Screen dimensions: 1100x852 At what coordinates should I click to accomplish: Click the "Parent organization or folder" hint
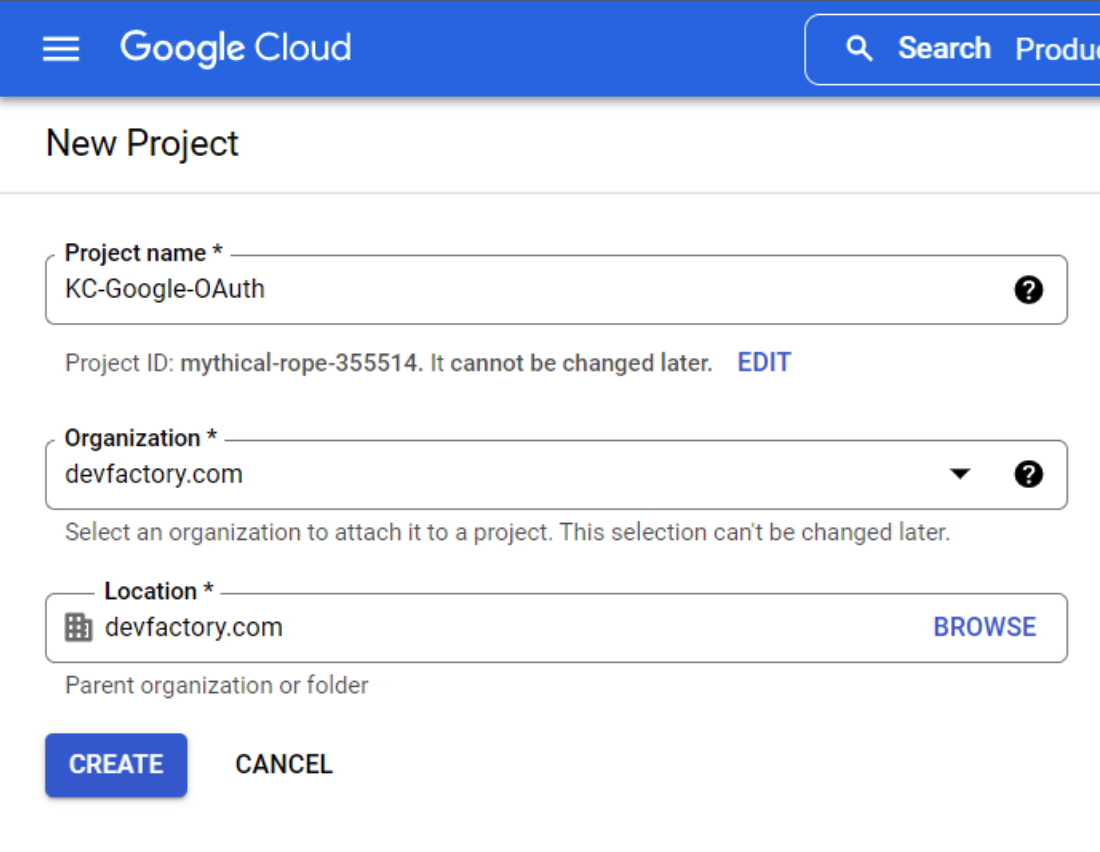point(217,685)
